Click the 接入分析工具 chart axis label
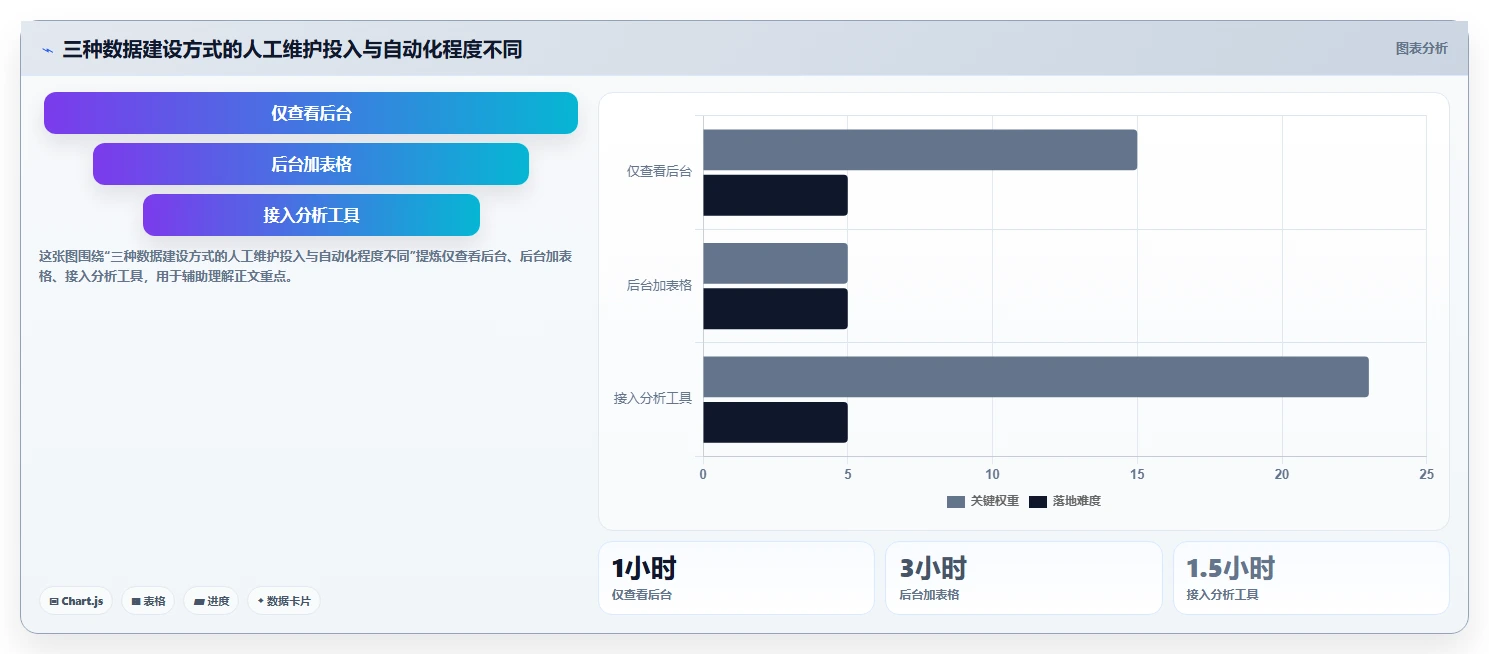The width and height of the screenshot is (1489, 654). pyautogui.click(x=653, y=399)
